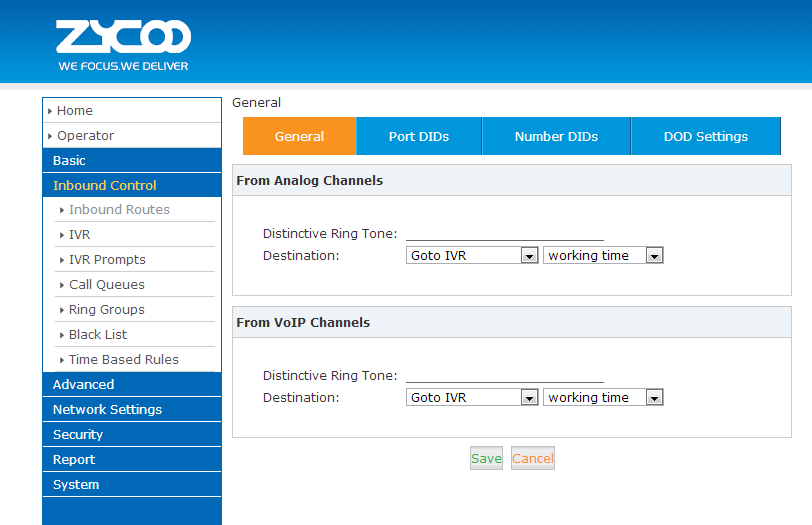Open the Home menu item
Screen dimensions: 812x525
[75, 111]
